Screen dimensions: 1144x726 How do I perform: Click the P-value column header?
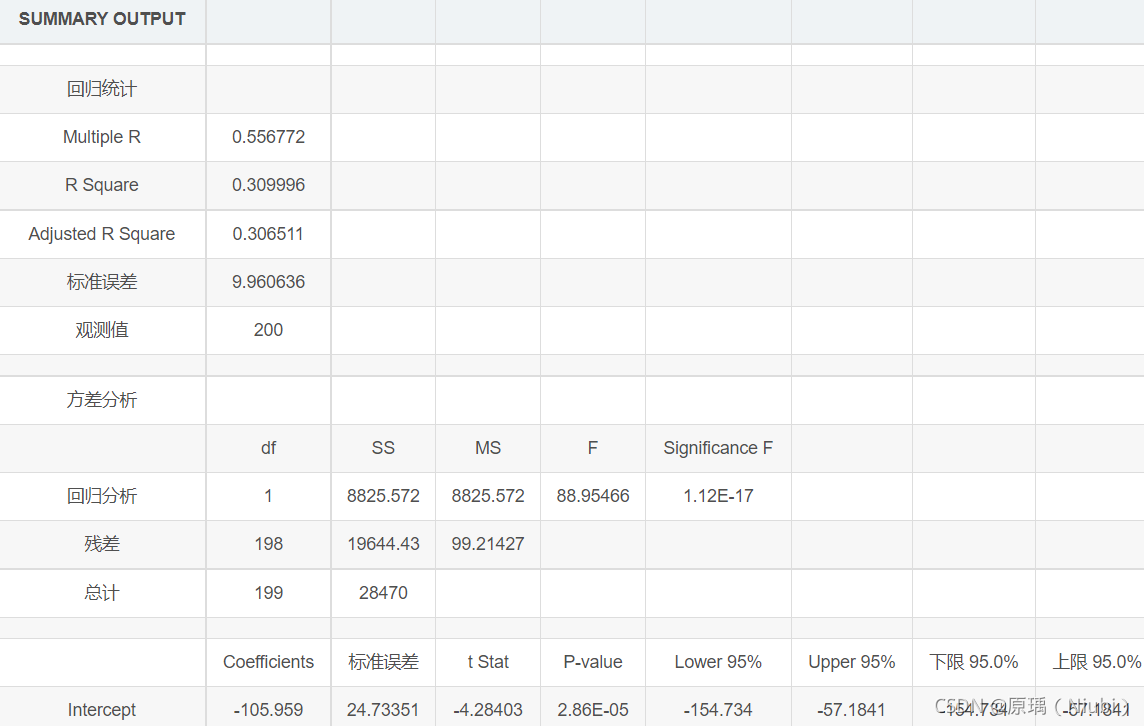point(592,662)
